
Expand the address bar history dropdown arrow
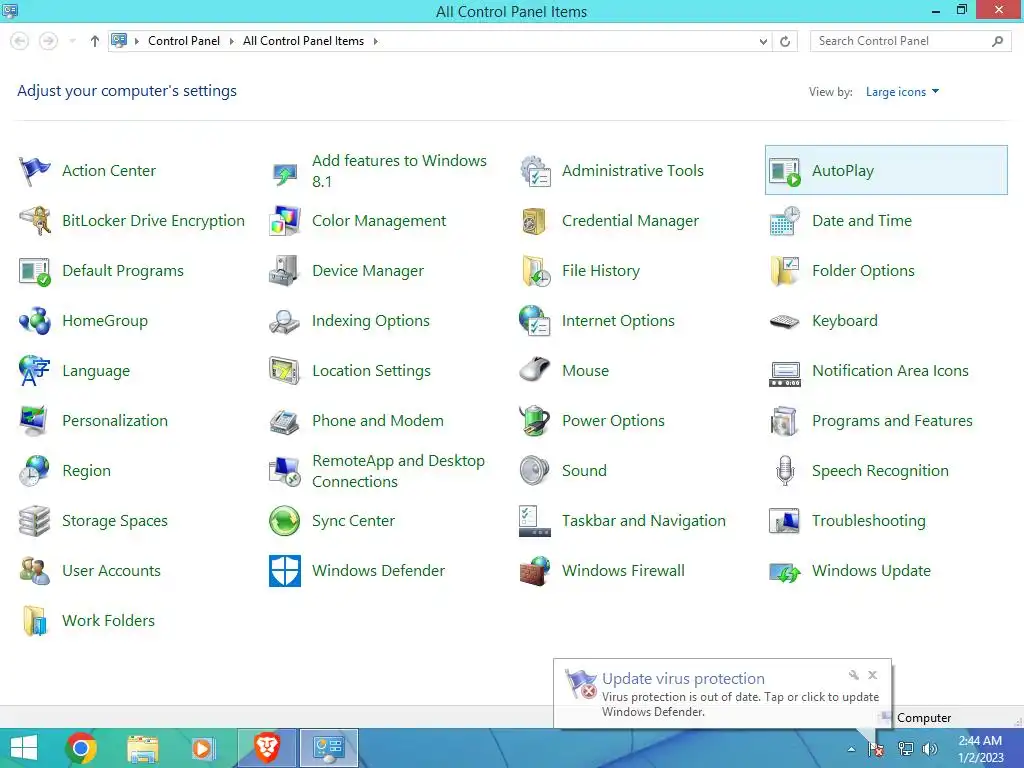763,42
